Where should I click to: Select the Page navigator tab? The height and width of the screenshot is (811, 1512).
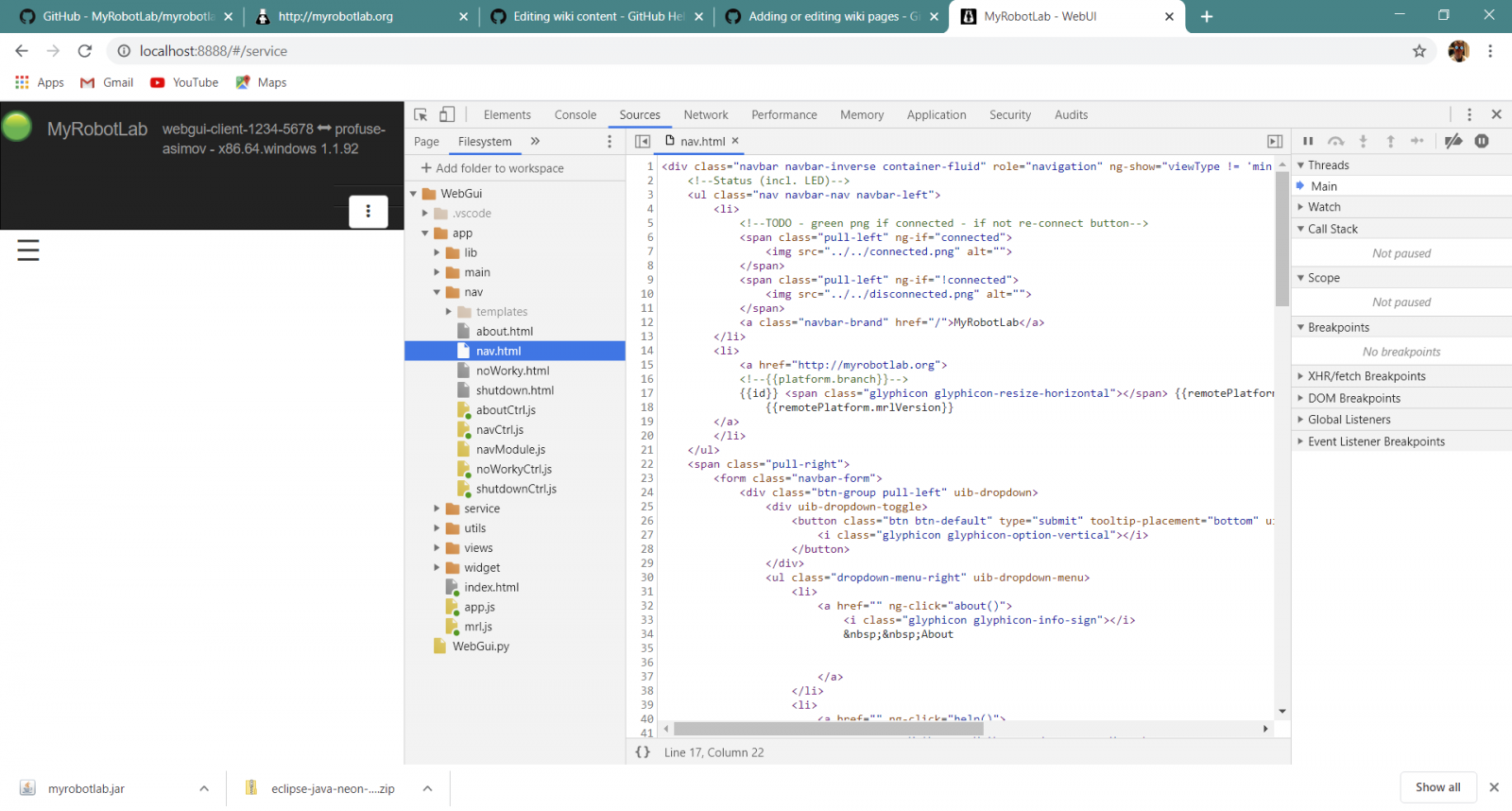coord(426,142)
